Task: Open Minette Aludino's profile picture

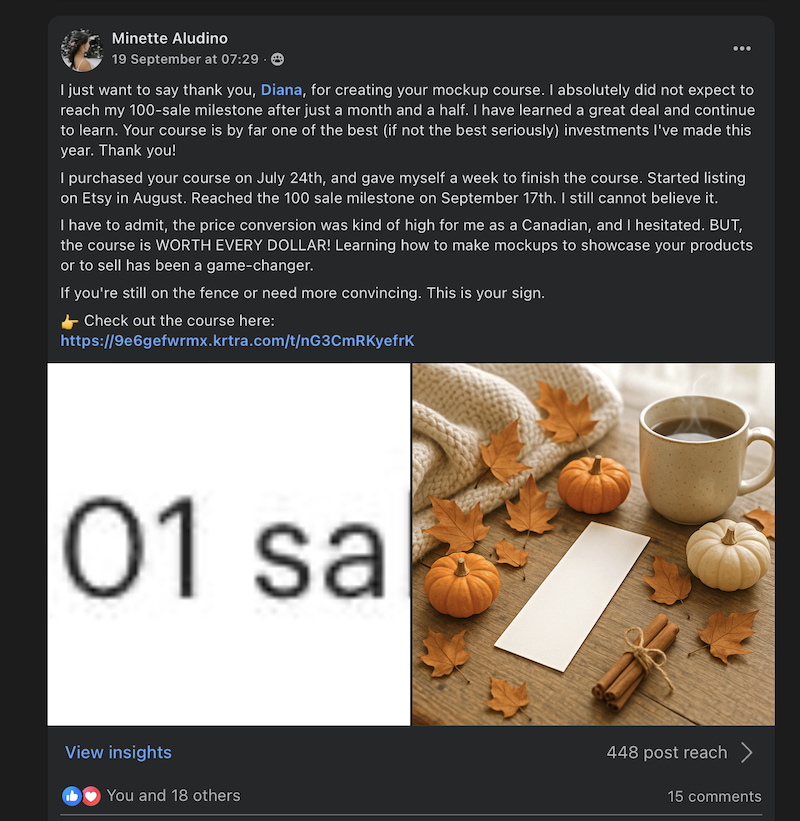Action: [x=81, y=49]
